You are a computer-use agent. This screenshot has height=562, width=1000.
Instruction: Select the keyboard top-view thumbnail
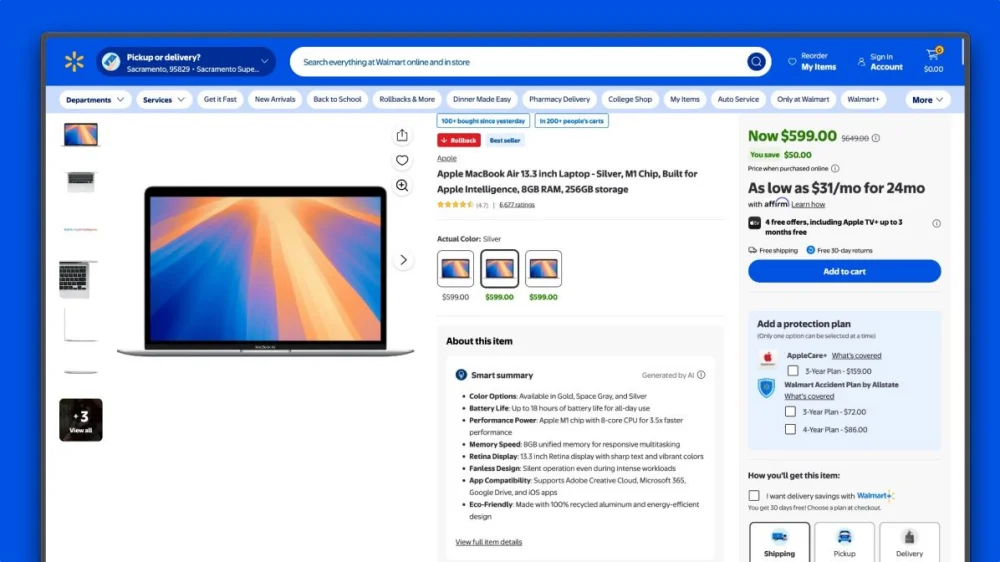tap(81, 182)
